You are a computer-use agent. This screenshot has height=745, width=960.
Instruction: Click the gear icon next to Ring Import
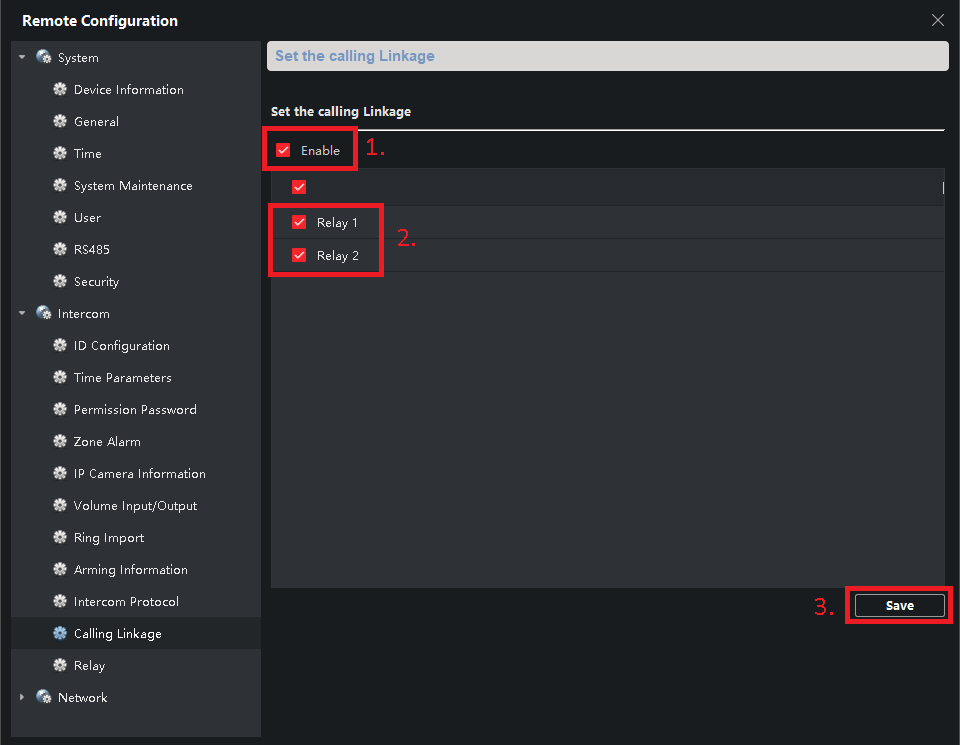tap(60, 538)
